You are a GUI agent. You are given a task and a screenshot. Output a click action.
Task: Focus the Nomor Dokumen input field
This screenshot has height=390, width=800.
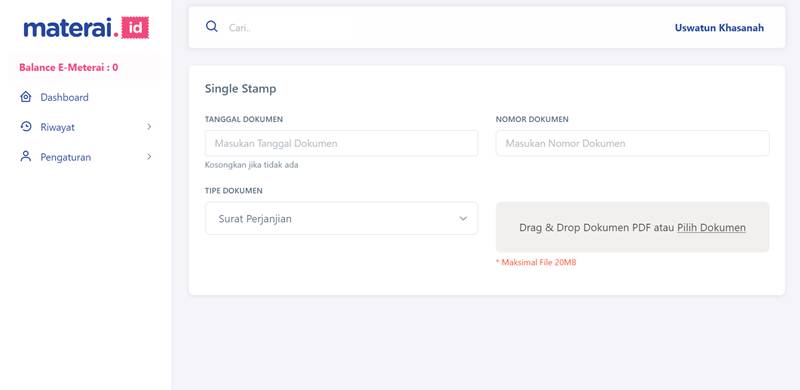click(x=633, y=143)
